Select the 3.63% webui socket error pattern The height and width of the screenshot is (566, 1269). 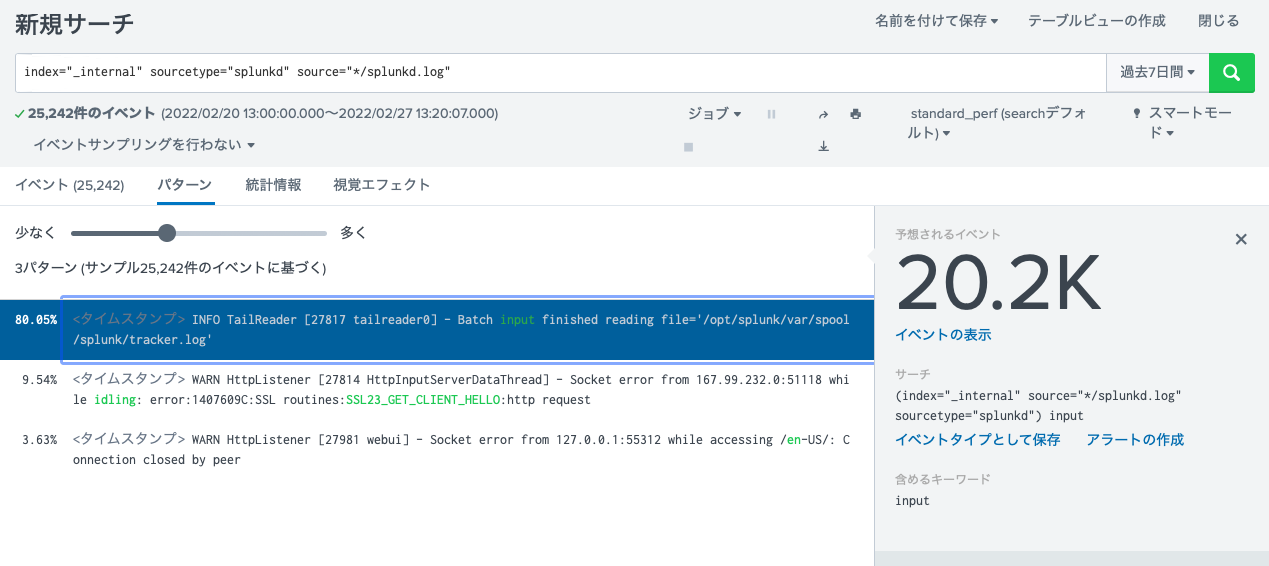(437, 450)
